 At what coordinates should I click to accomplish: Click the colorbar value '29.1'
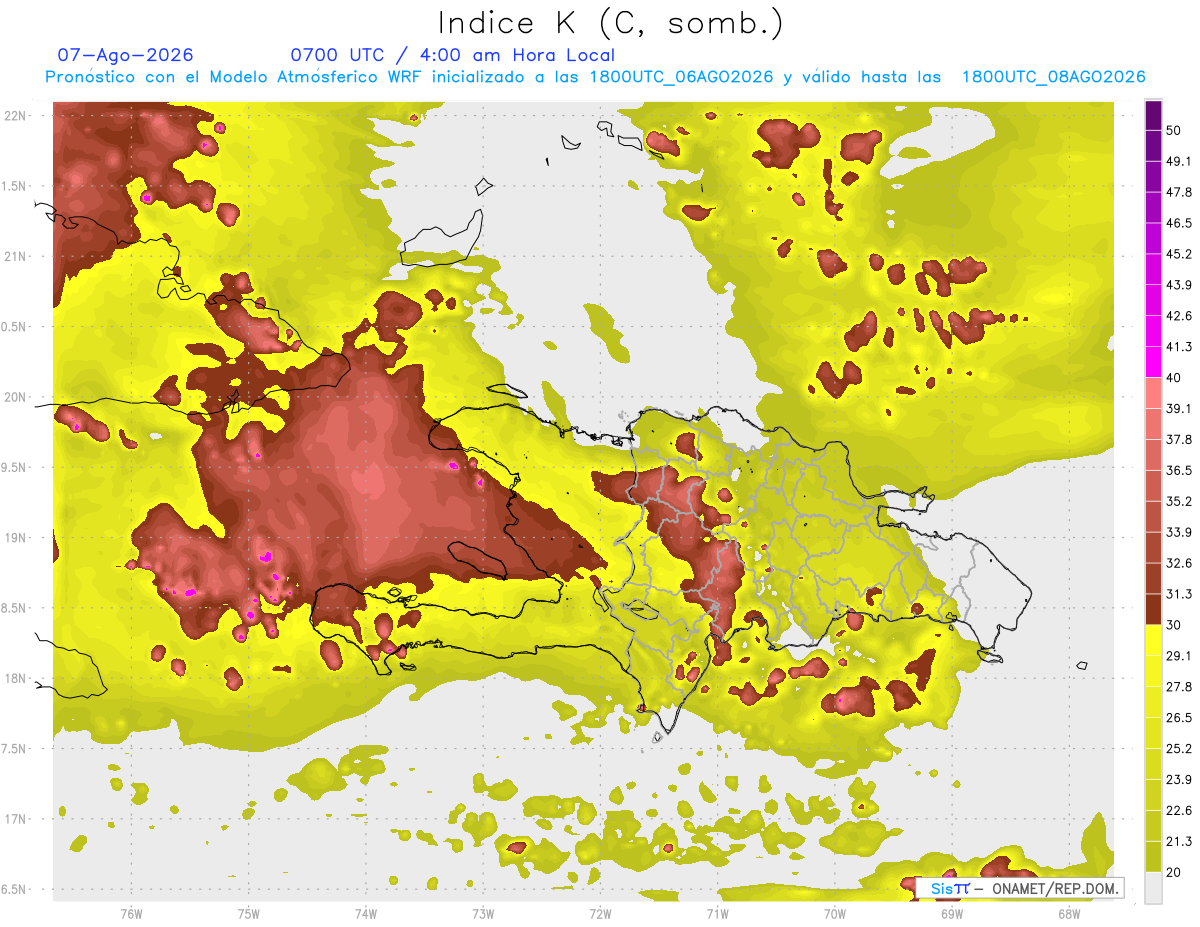pos(1179,655)
